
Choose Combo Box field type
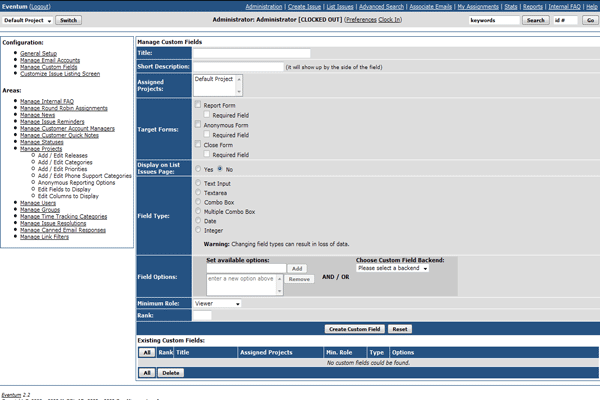pyautogui.click(x=198, y=202)
